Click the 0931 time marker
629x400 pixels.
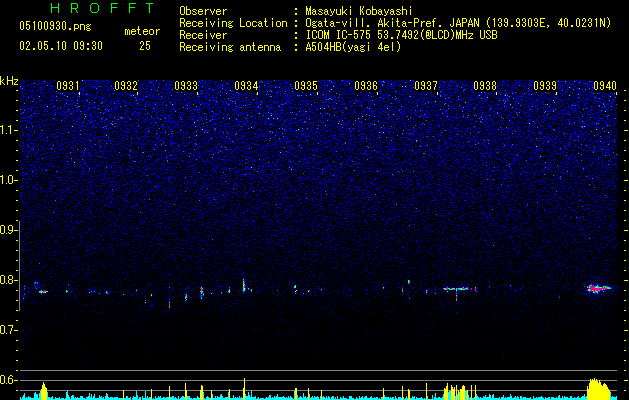(x=67, y=85)
